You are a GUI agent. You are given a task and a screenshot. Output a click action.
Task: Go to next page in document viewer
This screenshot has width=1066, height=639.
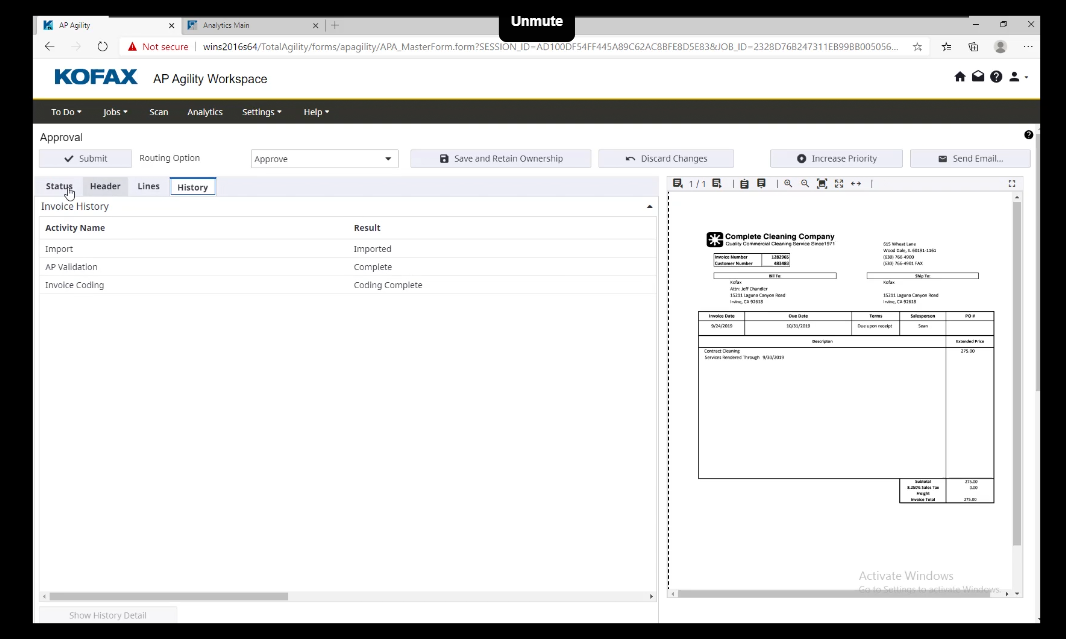click(x=717, y=184)
